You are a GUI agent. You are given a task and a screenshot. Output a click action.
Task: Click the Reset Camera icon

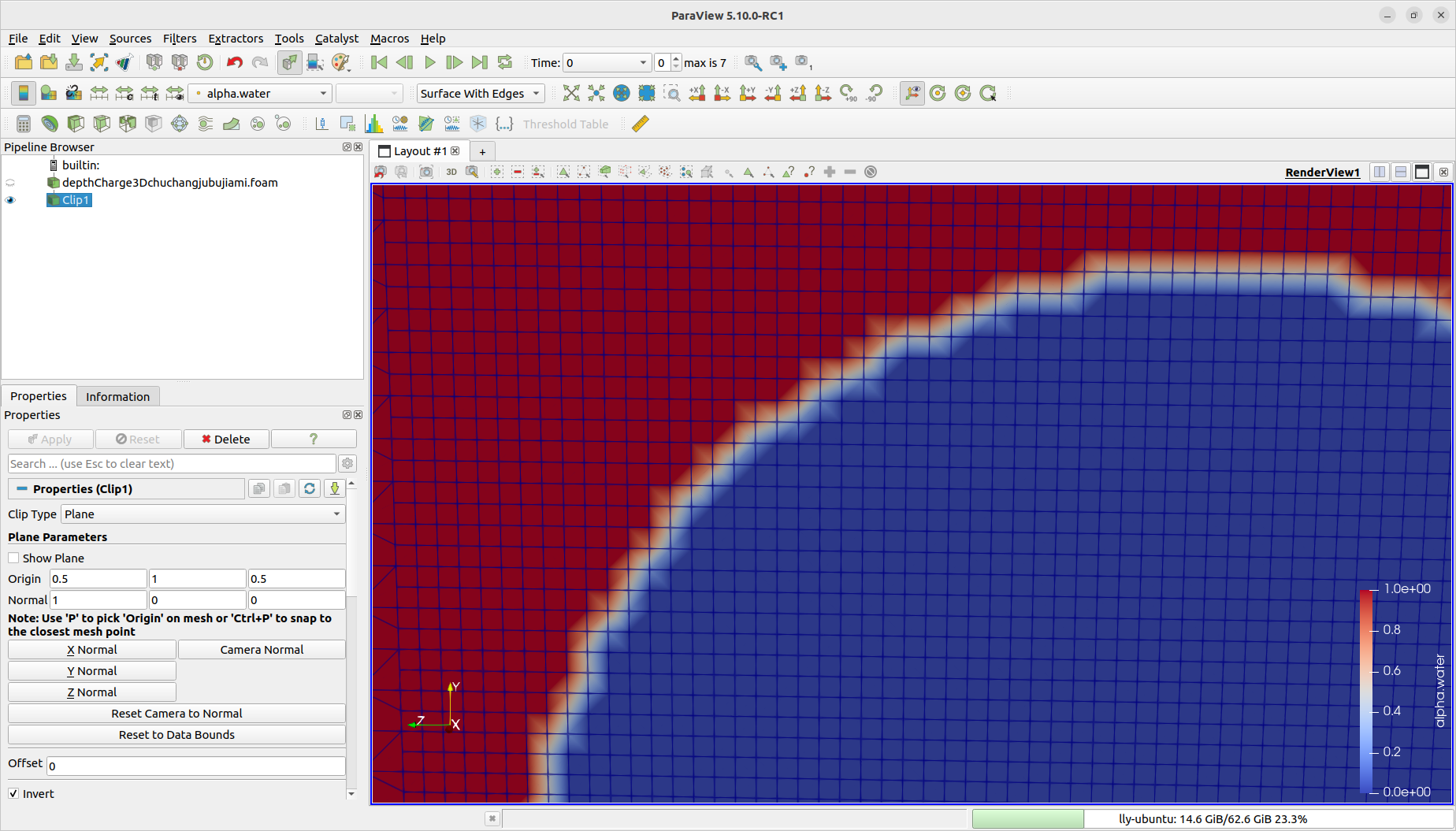571,93
